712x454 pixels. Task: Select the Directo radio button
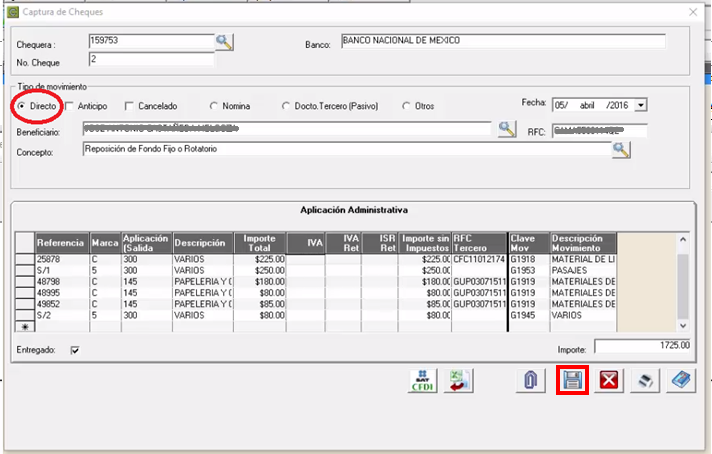21,106
